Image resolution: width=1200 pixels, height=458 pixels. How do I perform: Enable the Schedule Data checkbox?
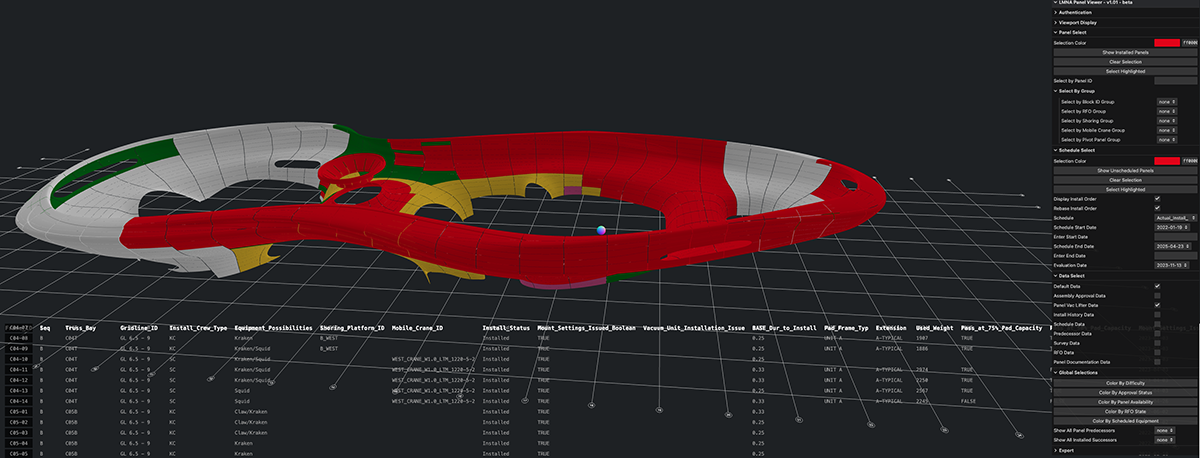point(1158,324)
